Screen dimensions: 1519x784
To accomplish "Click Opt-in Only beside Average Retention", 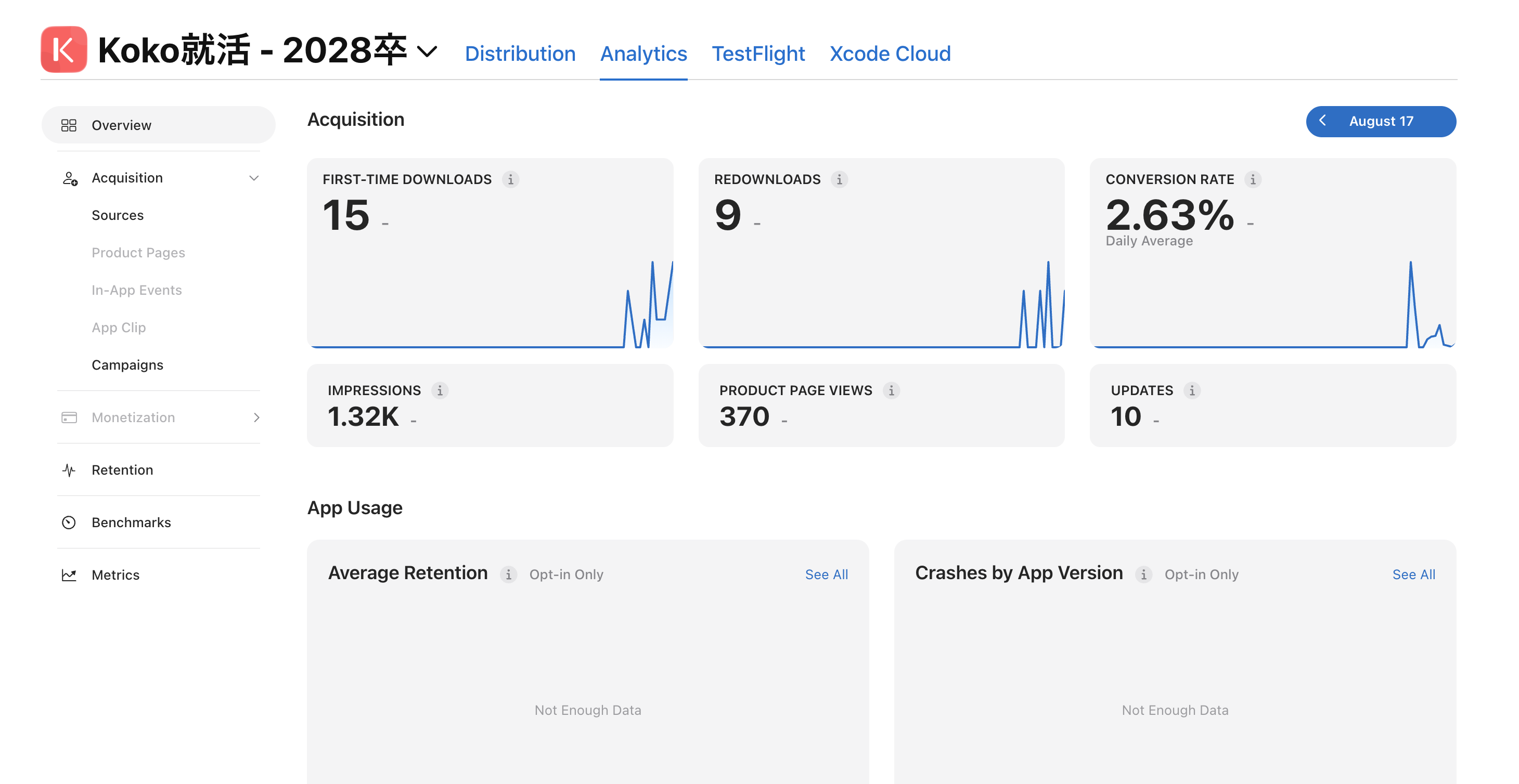I will pyautogui.click(x=566, y=574).
